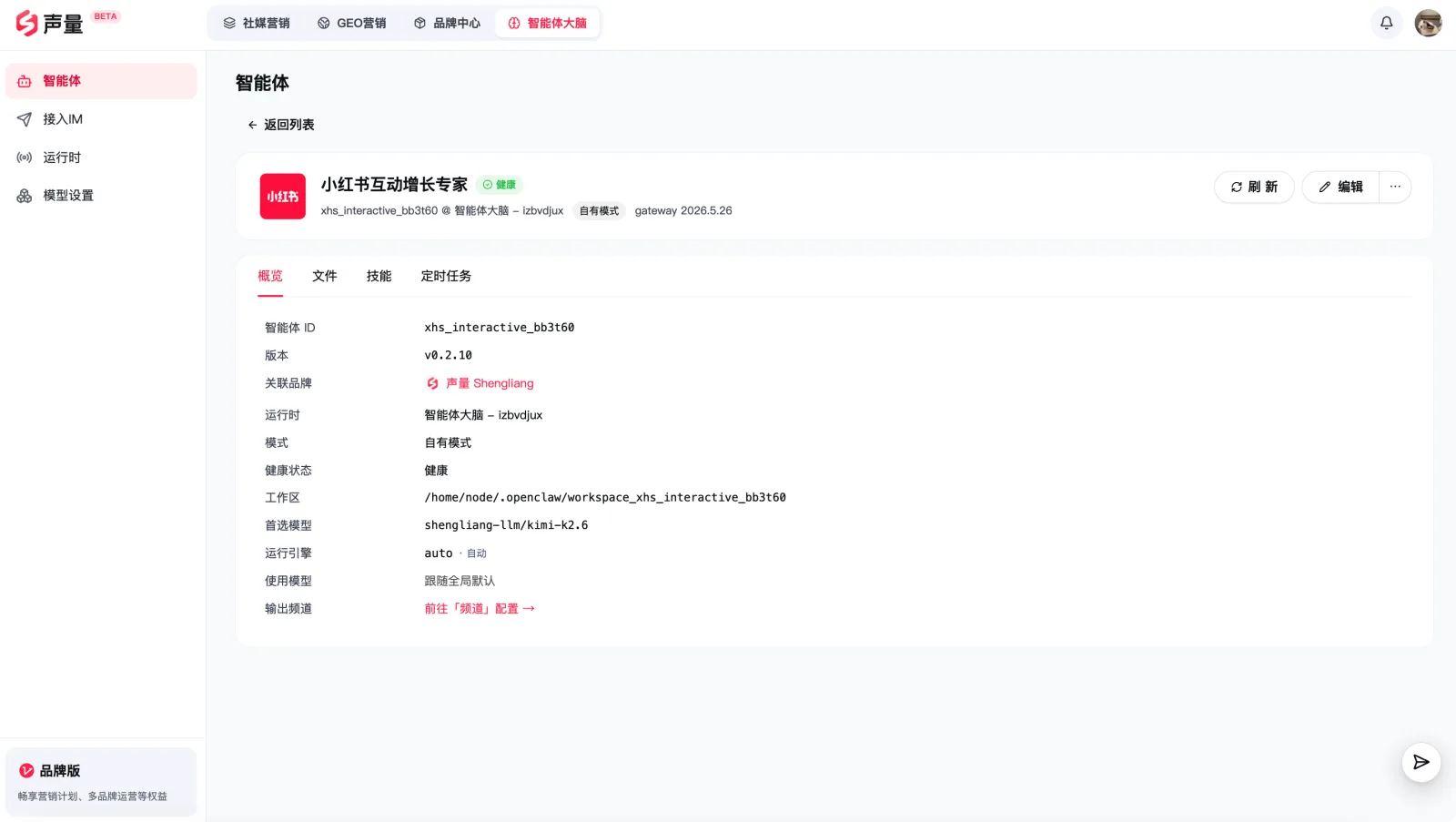1456x822 pixels.
Task: Switch to 社媒营销 in top navigation
Action: pos(257,23)
